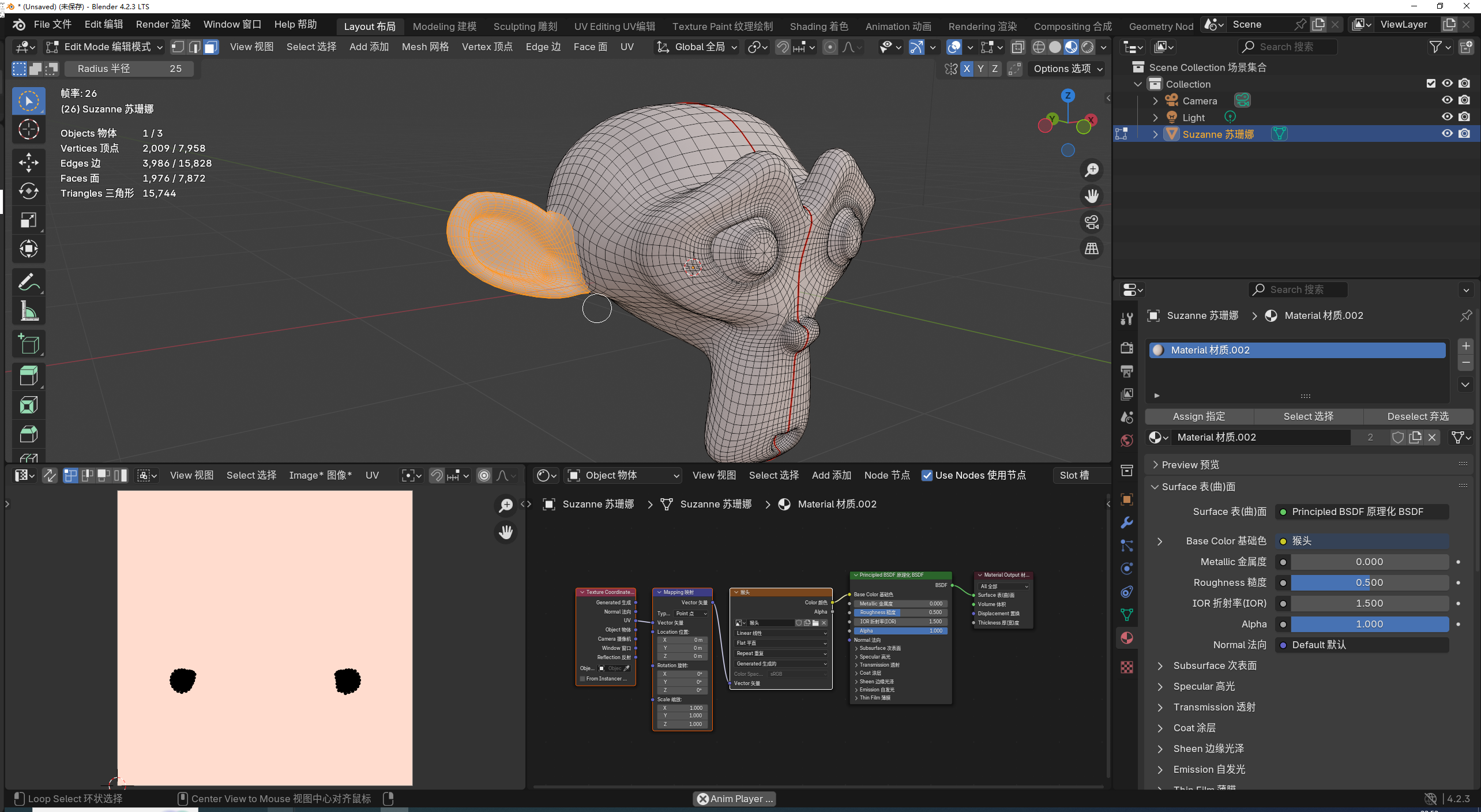Toggle Y axis mirror button
This screenshot has width=1481, height=812.
click(x=980, y=69)
